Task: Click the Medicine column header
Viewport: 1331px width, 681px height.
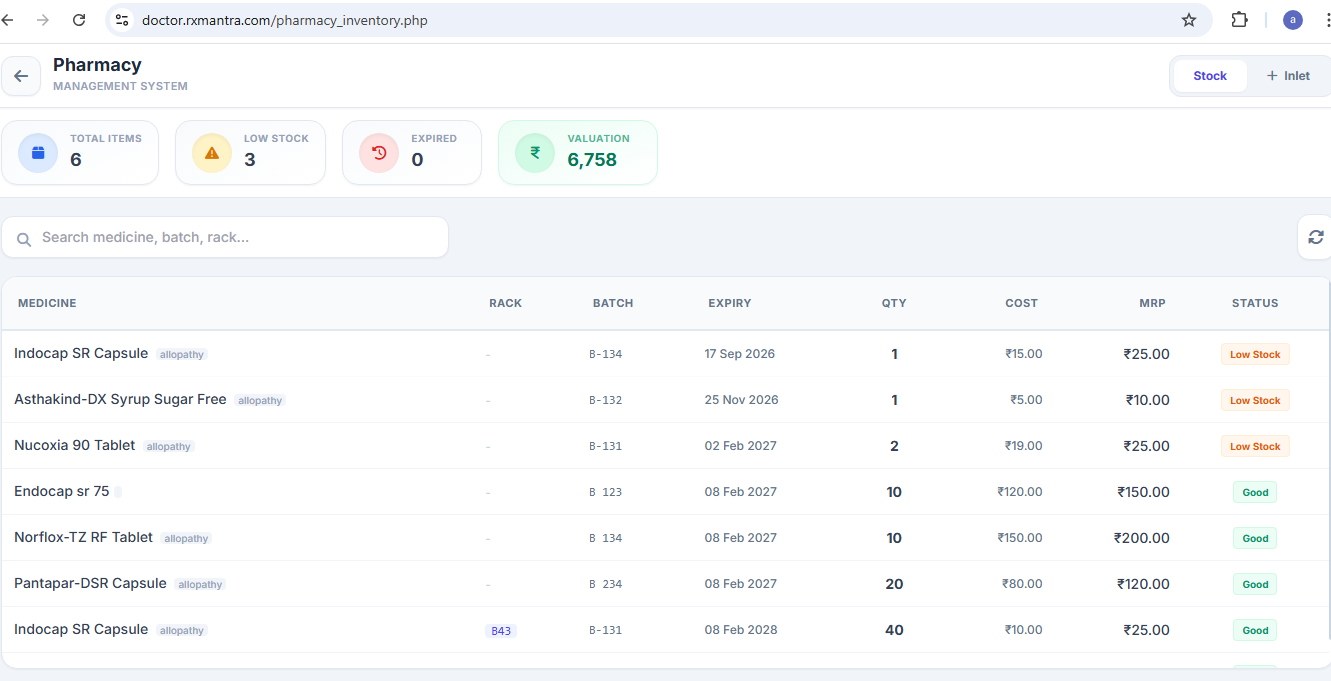Action: [x=47, y=303]
